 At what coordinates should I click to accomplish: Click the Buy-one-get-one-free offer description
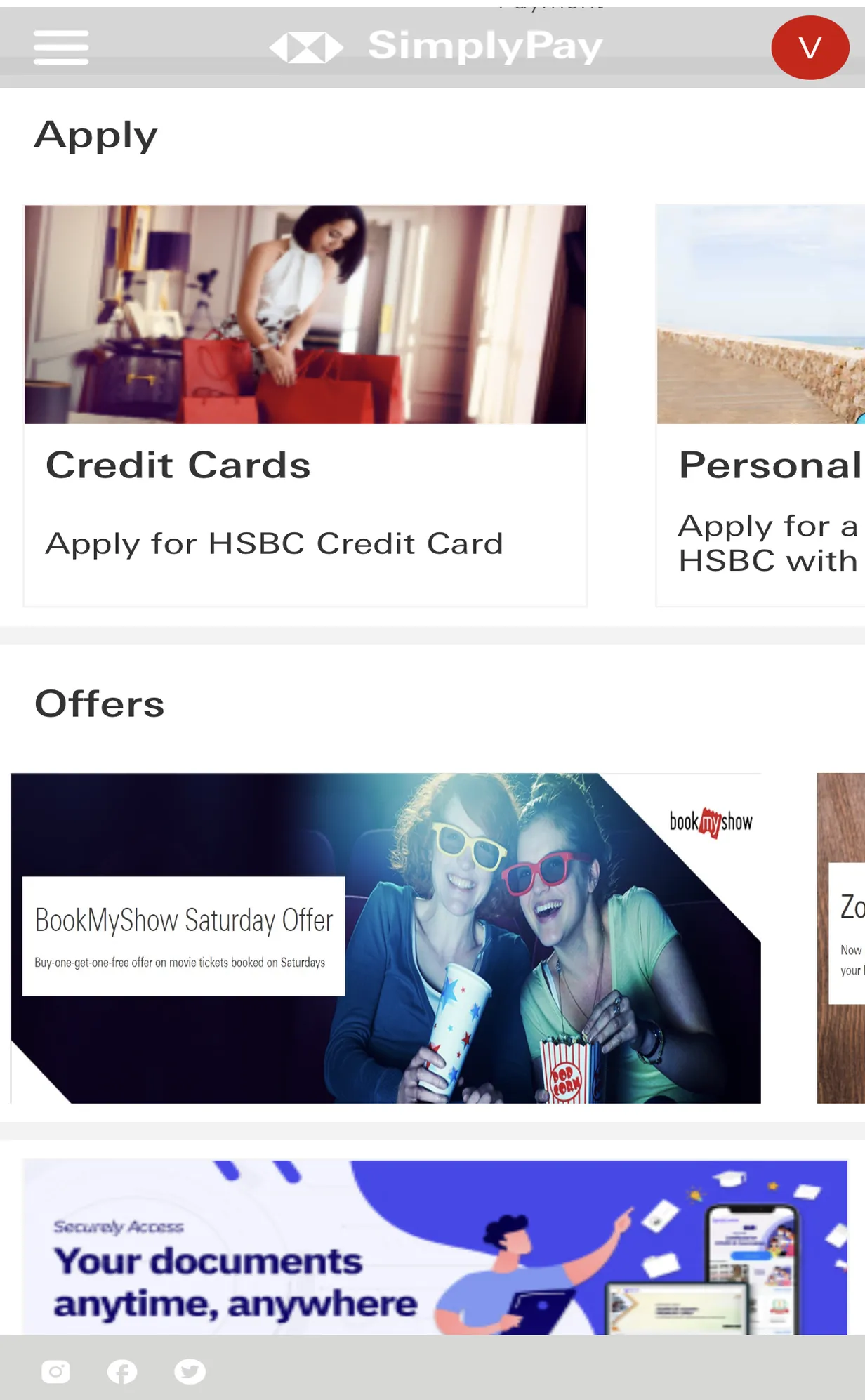coord(180,963)
